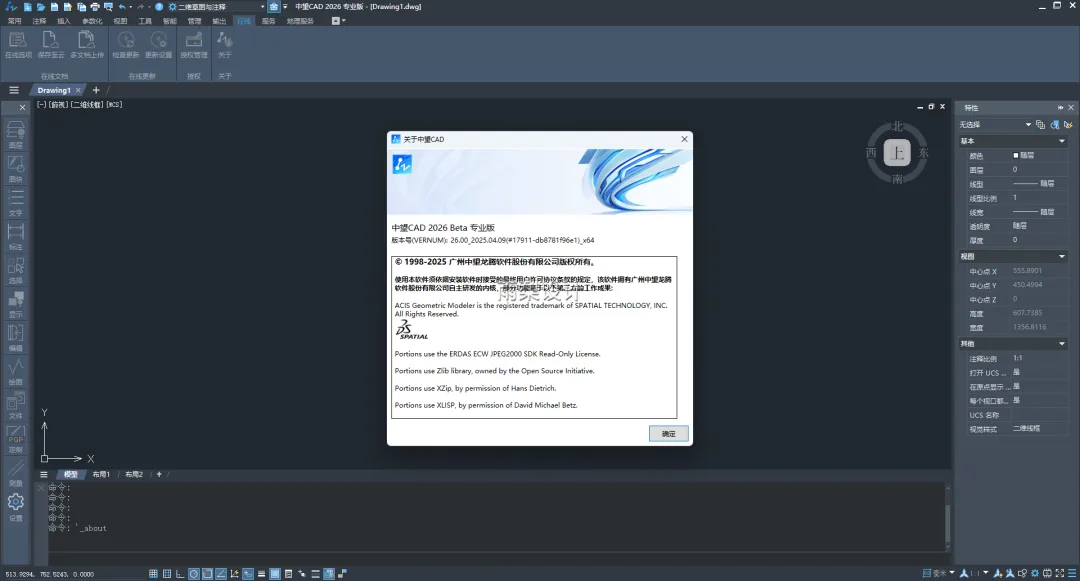
Task: Switch to the 常用 ribbon tab
Action: tap(14, 21)
